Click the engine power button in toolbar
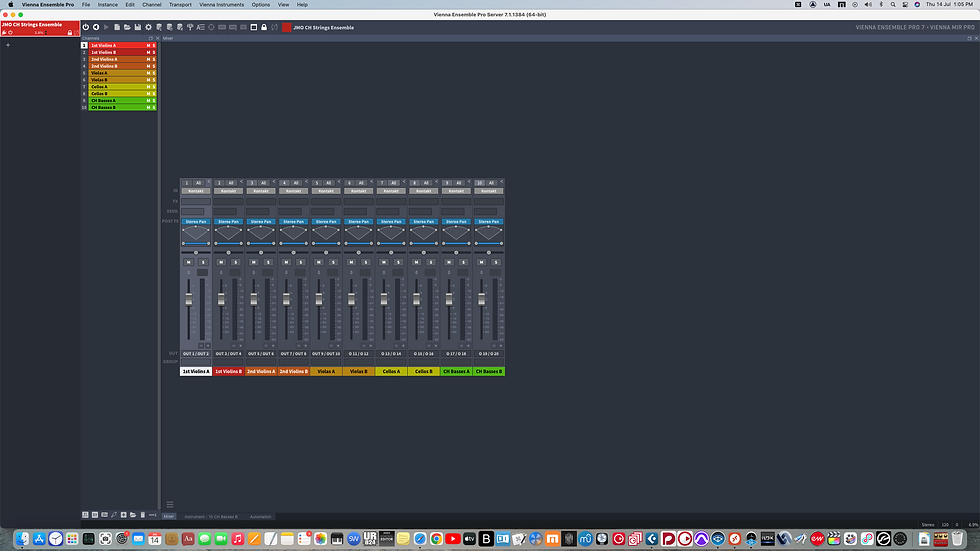 [86, 27]
